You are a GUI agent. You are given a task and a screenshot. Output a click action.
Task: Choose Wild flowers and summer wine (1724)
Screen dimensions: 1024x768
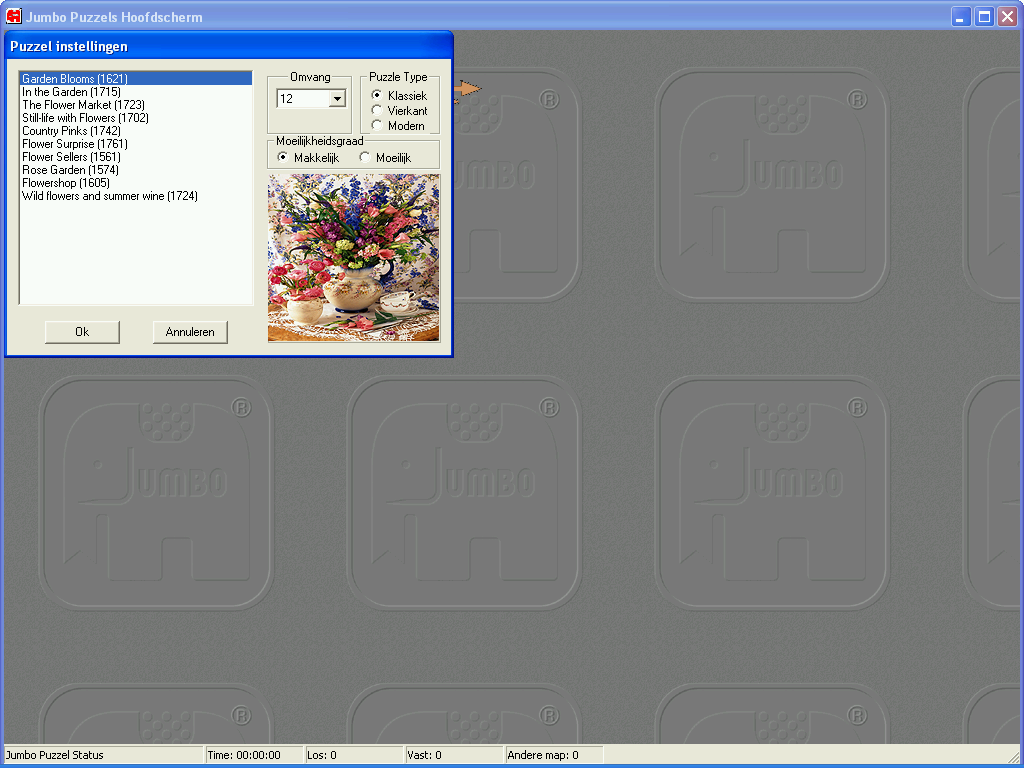coord(136,196)
